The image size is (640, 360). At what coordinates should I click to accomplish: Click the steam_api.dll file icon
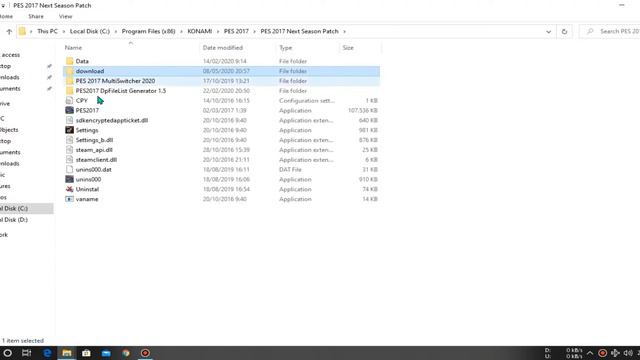click(x=69, y=150)
